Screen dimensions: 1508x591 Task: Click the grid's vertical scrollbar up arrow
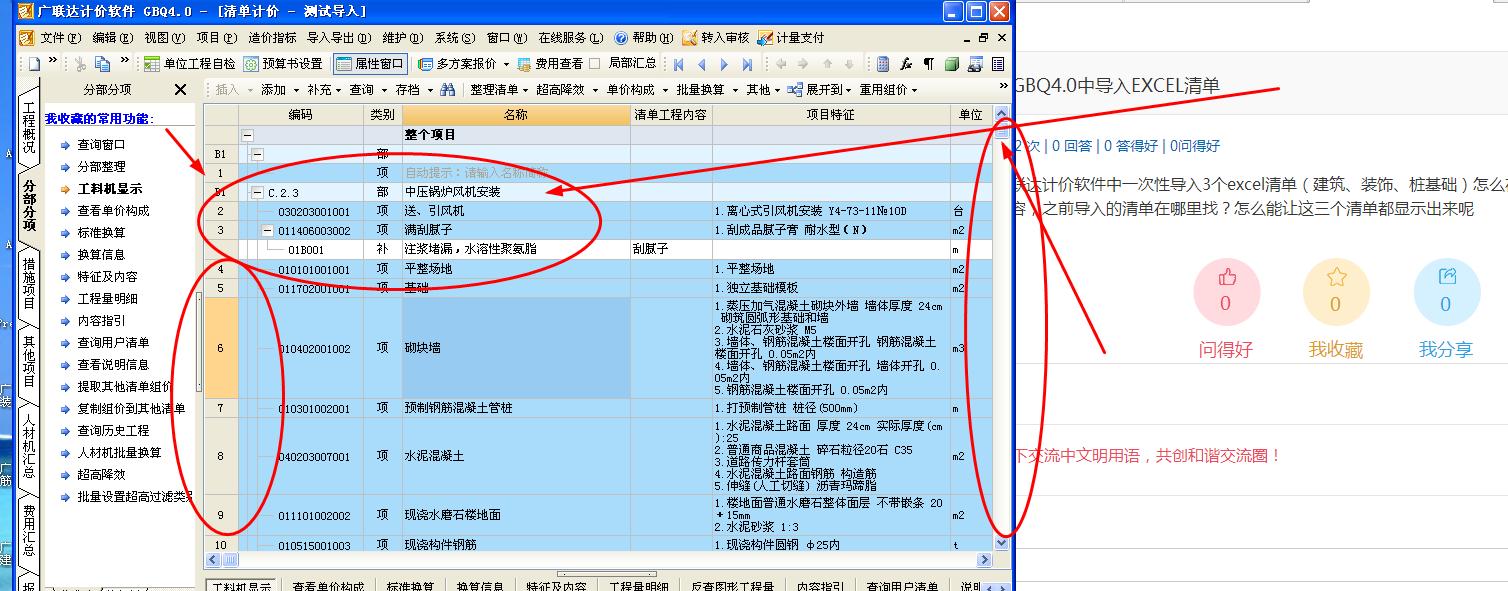pos(1001,116)
